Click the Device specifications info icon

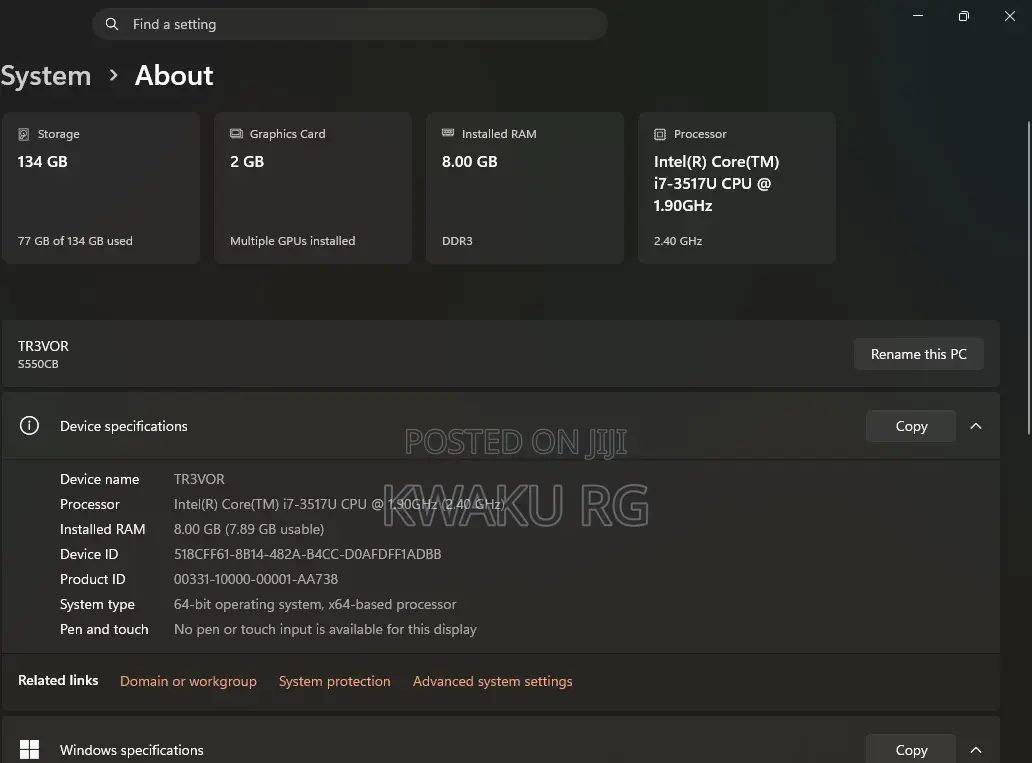(29, 425)
